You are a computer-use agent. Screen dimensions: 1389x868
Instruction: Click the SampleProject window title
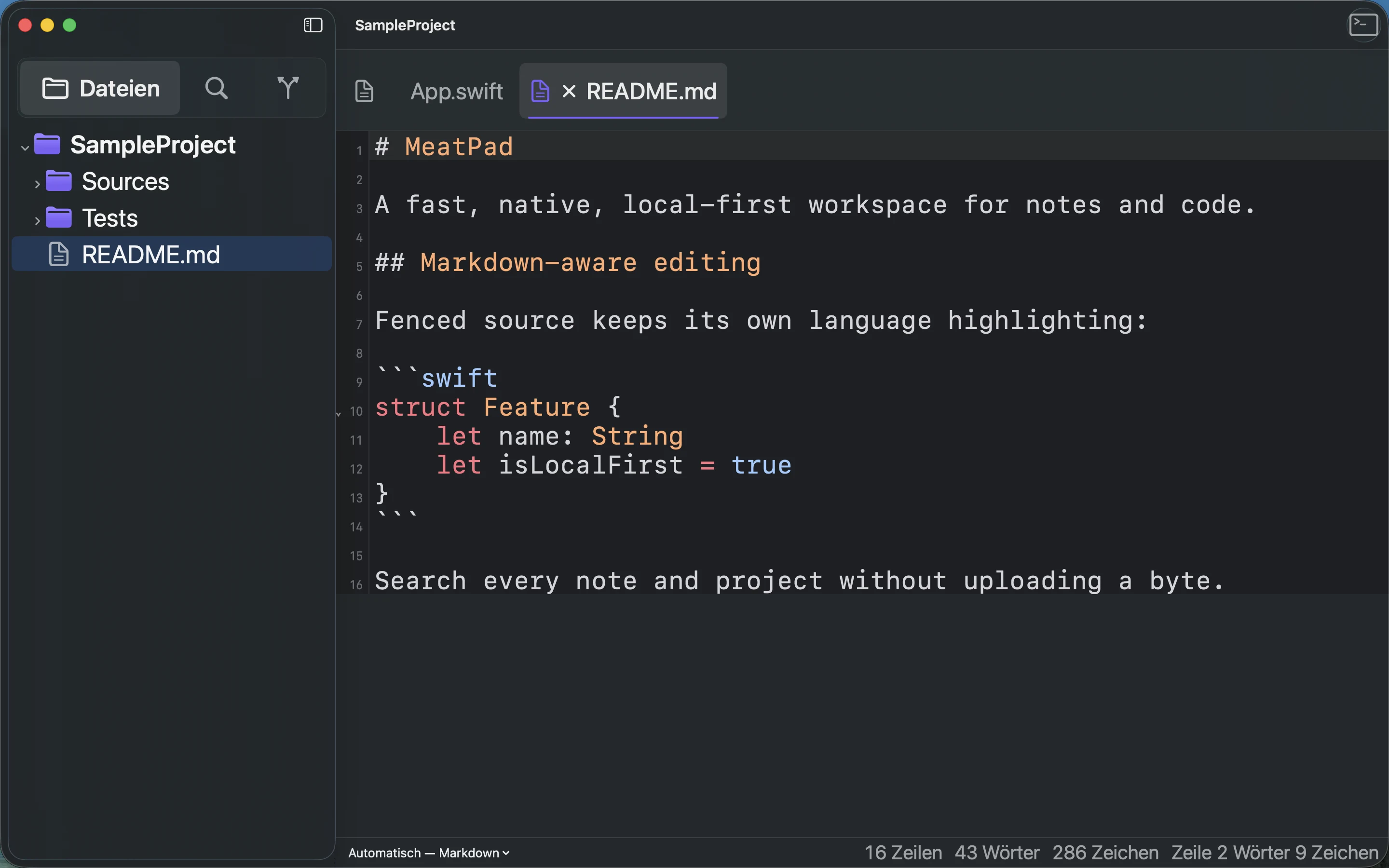[405, 25]
